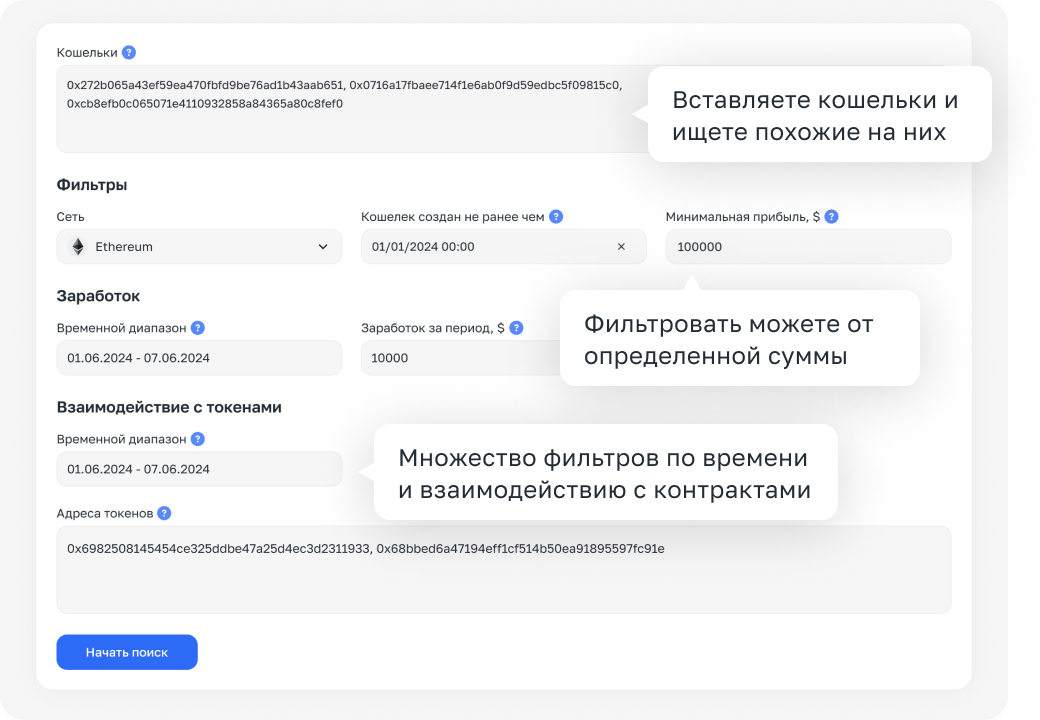Clear the 01/01/2024 00:00 date field
Image resolution: width=1040 pixels, height=720 pixels.
(621, 247)
